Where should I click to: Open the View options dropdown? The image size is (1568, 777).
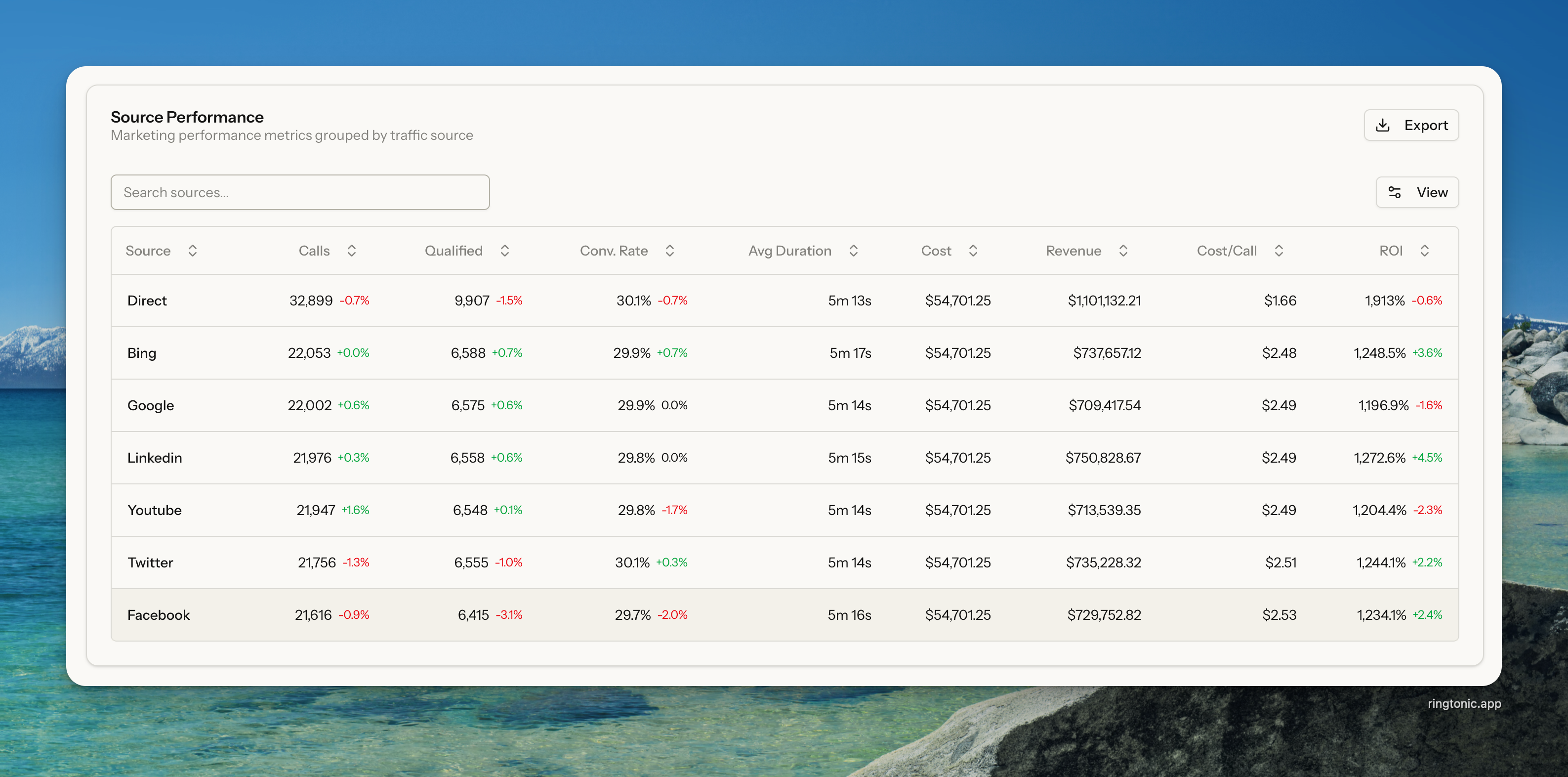coord(1417,192)
